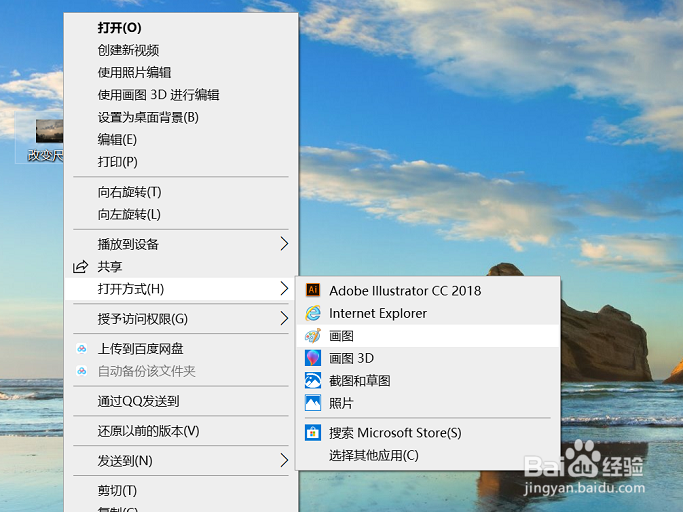683x512 pixels.
Task: Expand the 授予访问权限(G) submenu arrow
Action: tap(284, 319)
